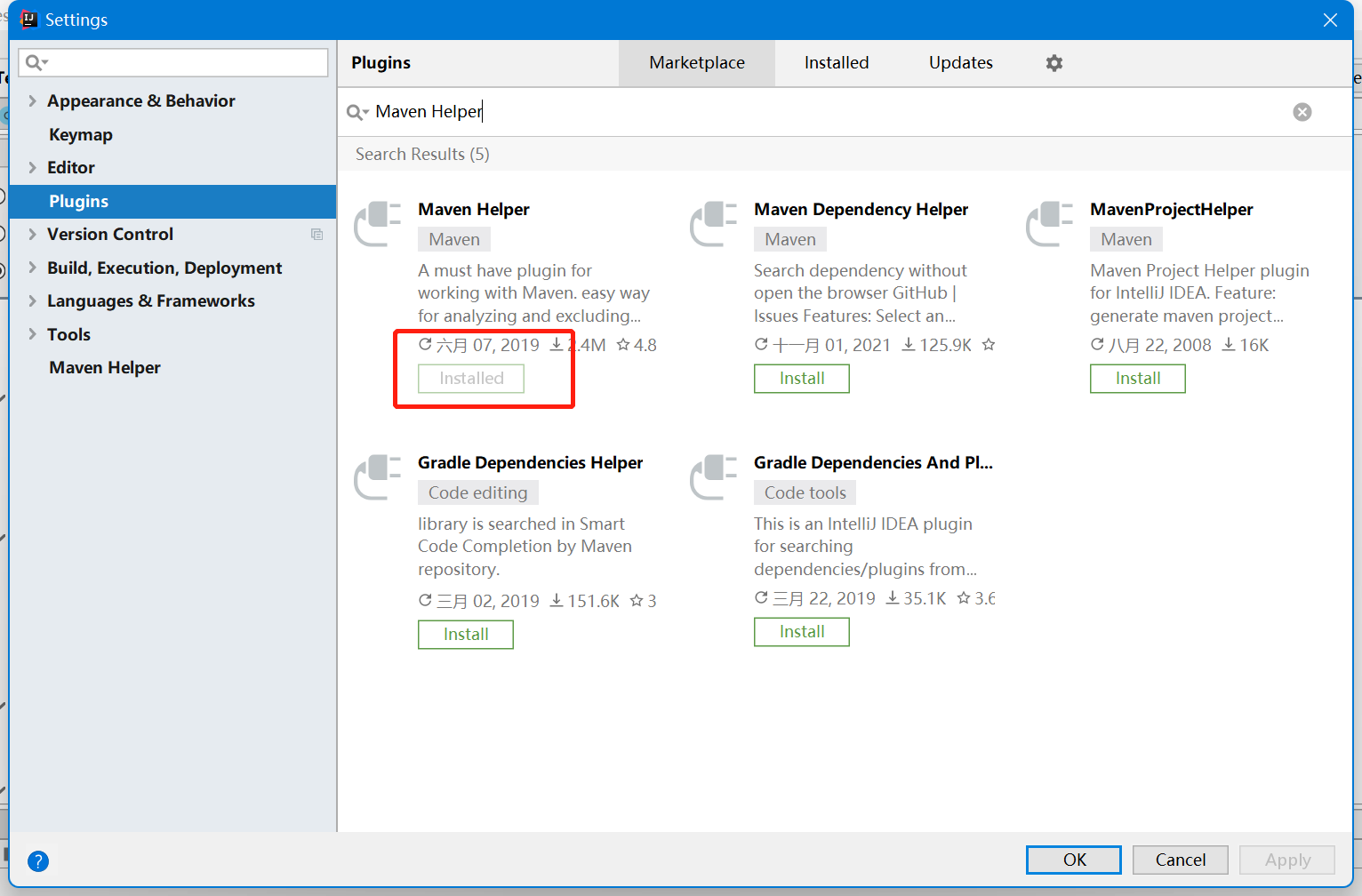Click the 125.9K downloads count
1362x896 pixels.
[937, 345]
